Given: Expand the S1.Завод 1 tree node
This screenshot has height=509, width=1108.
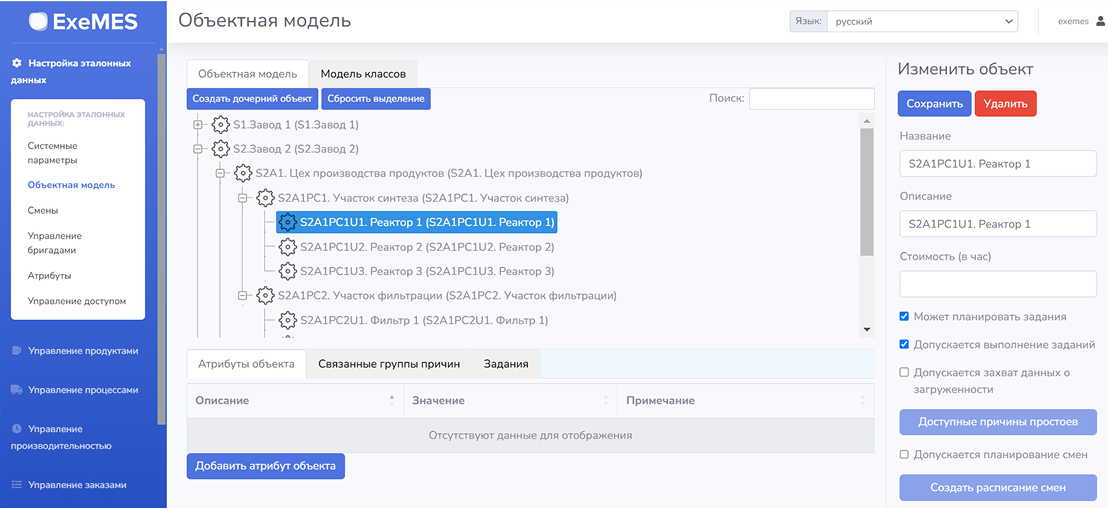Looking at the screenshot, I should point(198,125).
